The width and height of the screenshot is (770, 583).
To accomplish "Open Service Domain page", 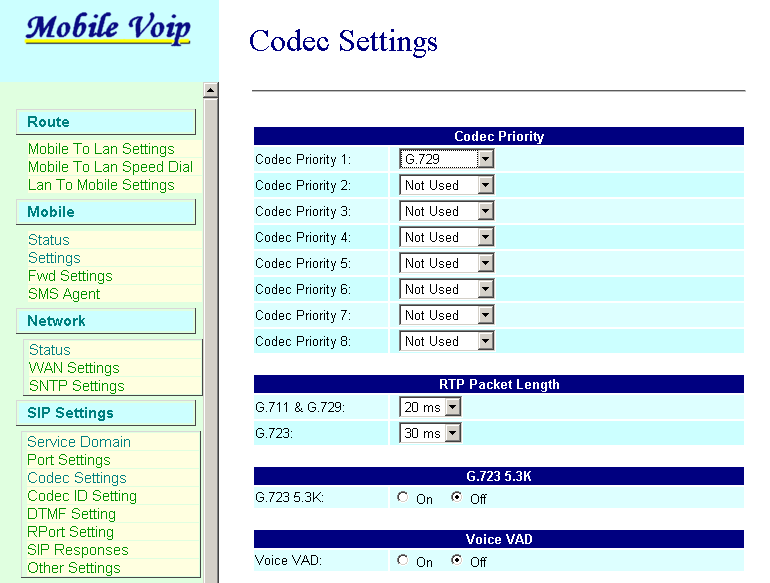I will [x=79, y=442].
